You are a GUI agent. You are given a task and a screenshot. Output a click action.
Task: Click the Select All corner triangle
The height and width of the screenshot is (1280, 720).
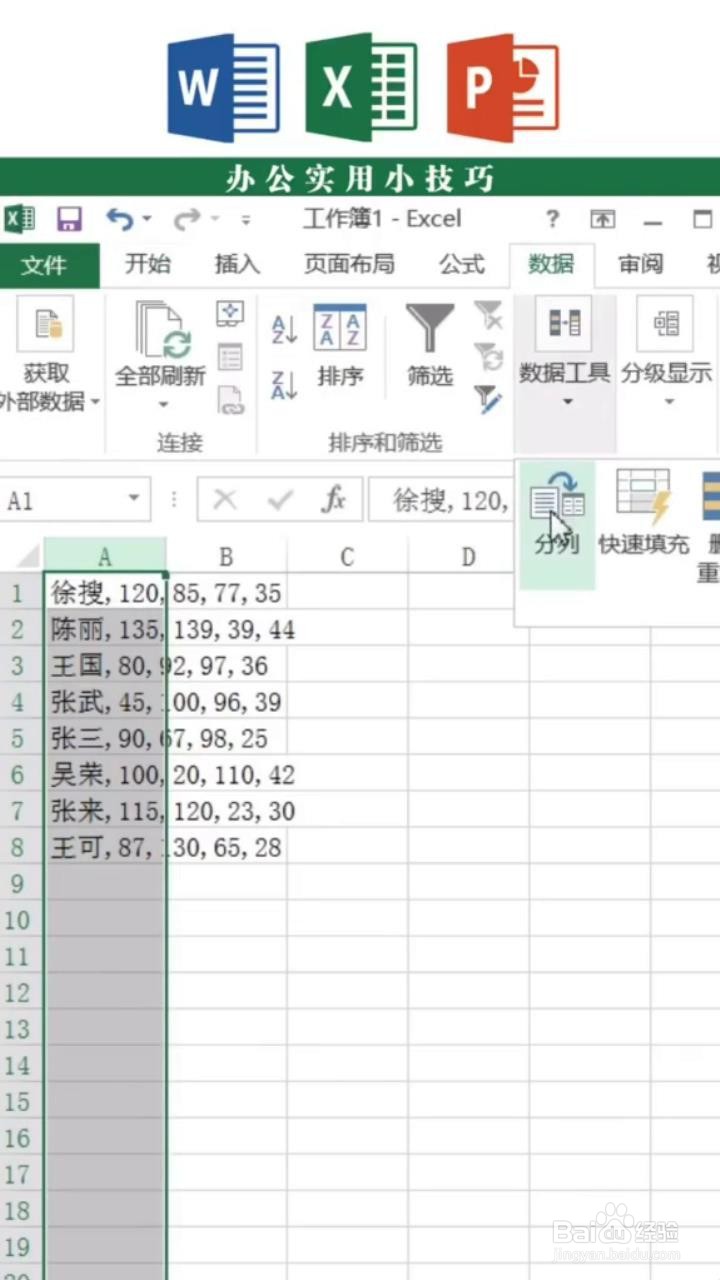click(x=27, y=556)
